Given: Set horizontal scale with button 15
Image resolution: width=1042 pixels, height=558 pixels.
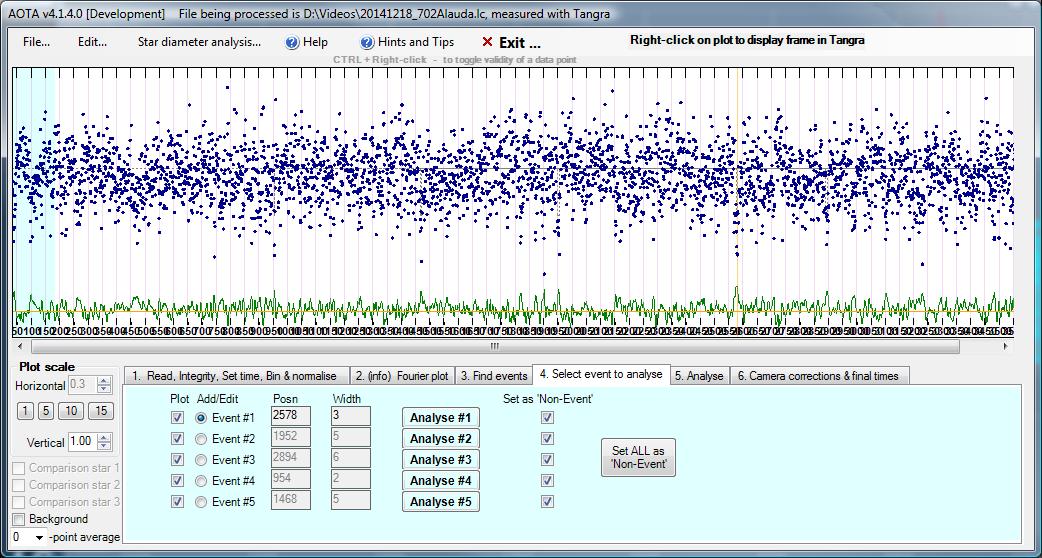Looking at the screenshot, I should pos(101,411).
